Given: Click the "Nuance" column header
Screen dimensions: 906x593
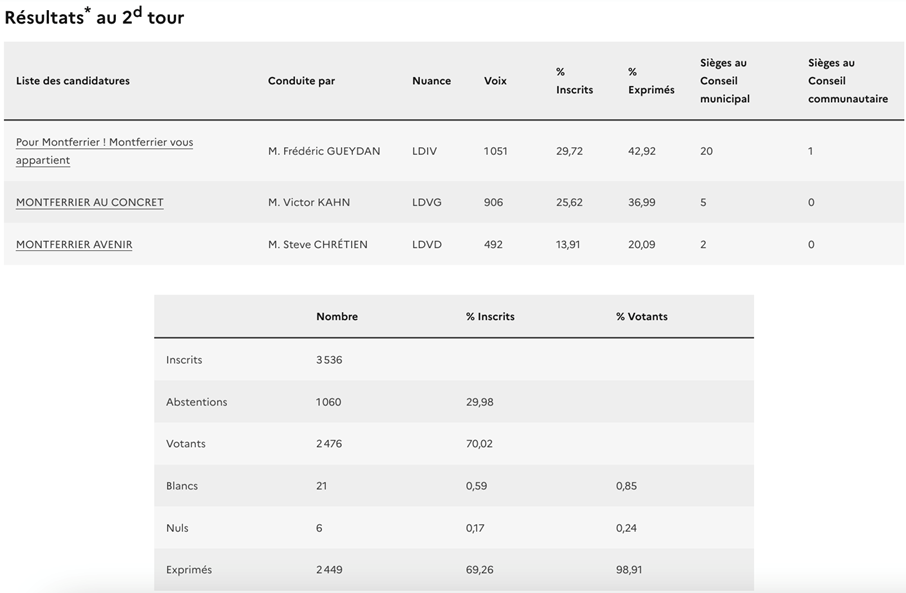Looking at the screenshot, I should click(x=431, y=81).
